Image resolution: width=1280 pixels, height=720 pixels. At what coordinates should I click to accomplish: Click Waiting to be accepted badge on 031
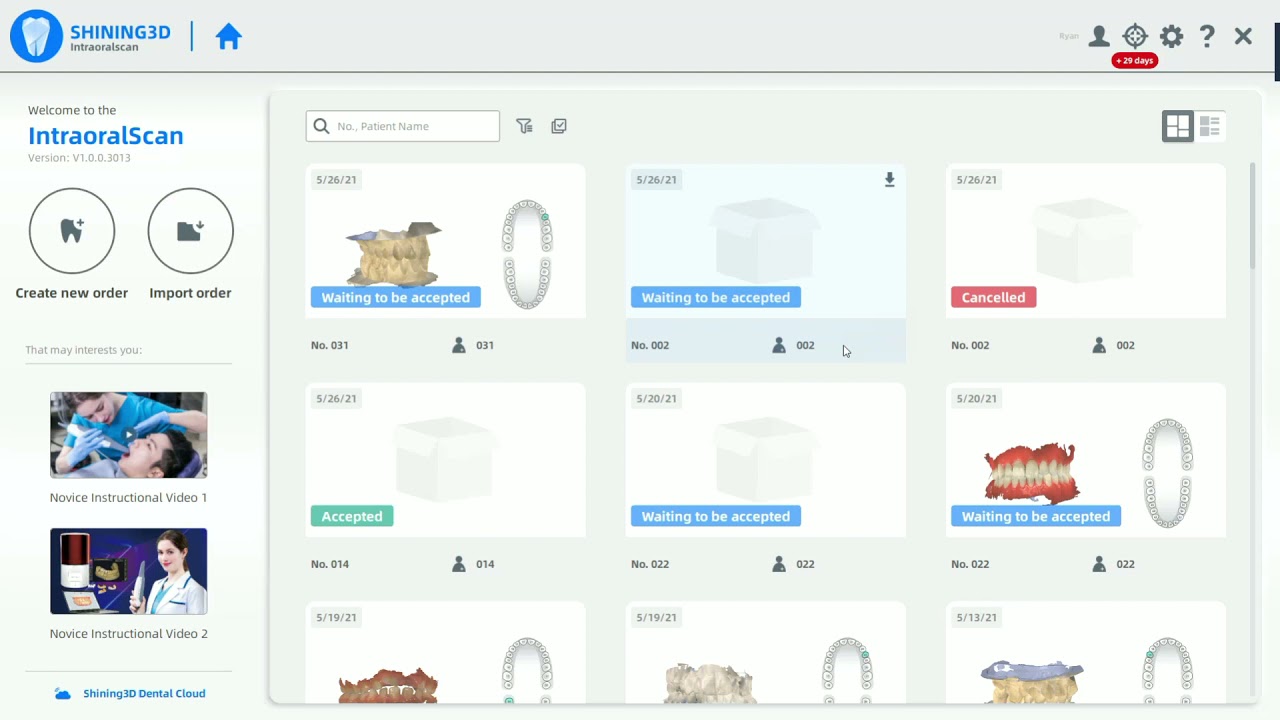[396, 298]
